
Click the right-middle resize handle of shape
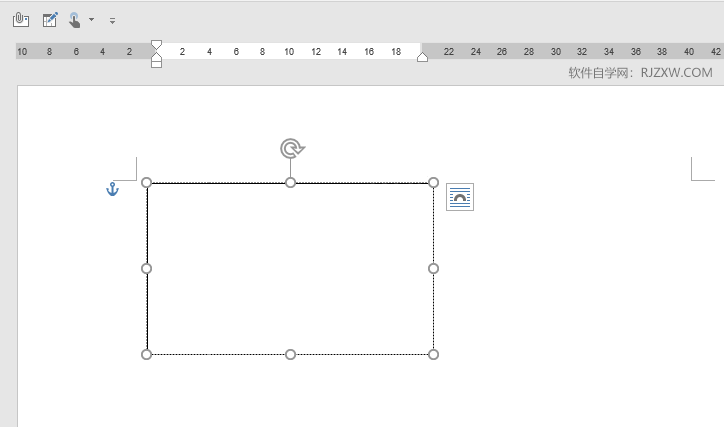(x=433, y=268)
